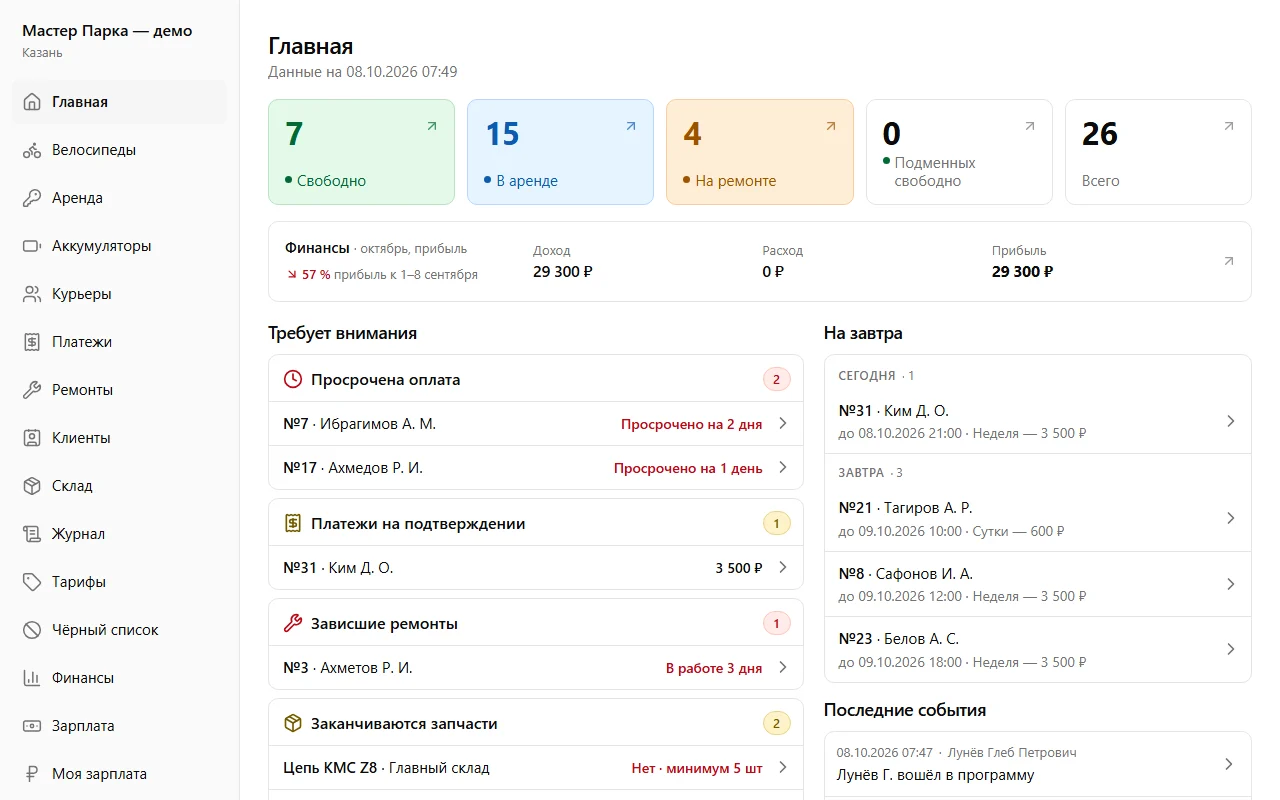Click the arrow icon on the Свободно card
This screenshot has height=800, width=1280.
click(x=432, y=126)
